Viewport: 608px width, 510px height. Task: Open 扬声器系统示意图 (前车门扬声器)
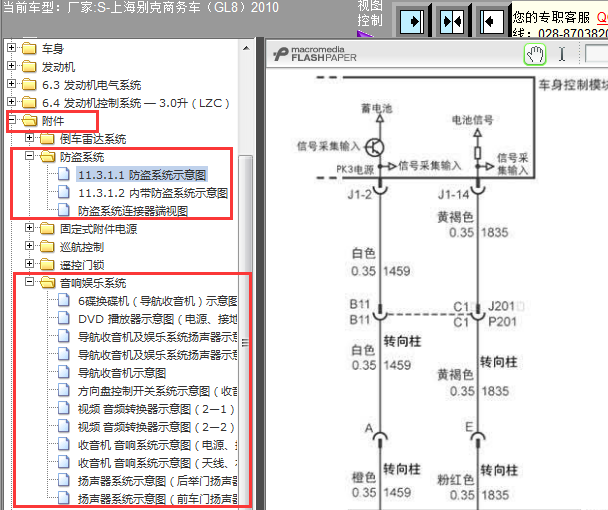tap(157, 499)
